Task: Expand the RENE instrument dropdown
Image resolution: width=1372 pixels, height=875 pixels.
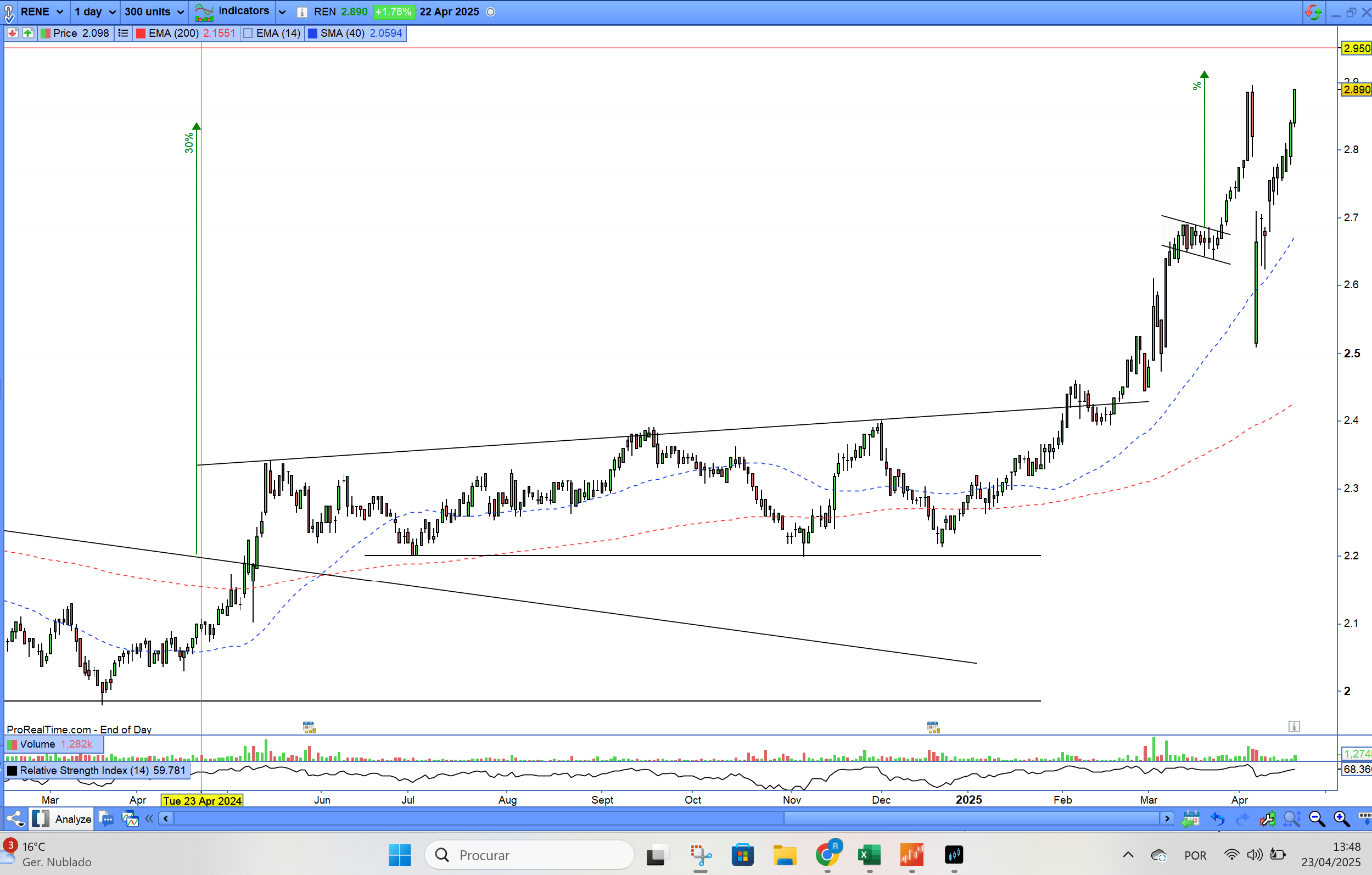Action: tap(60, 12)
